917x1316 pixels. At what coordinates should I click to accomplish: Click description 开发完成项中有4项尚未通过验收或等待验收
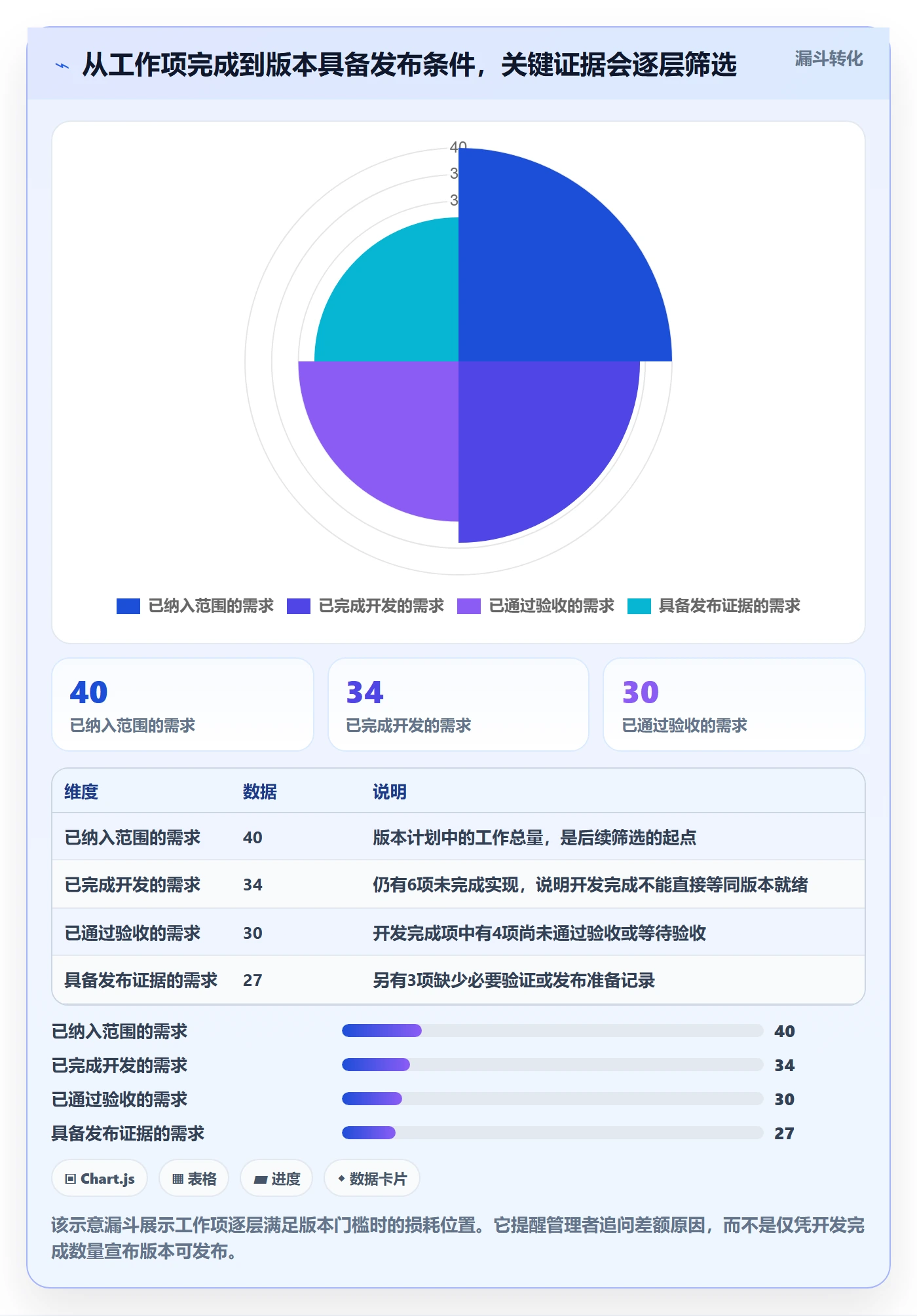539,933
